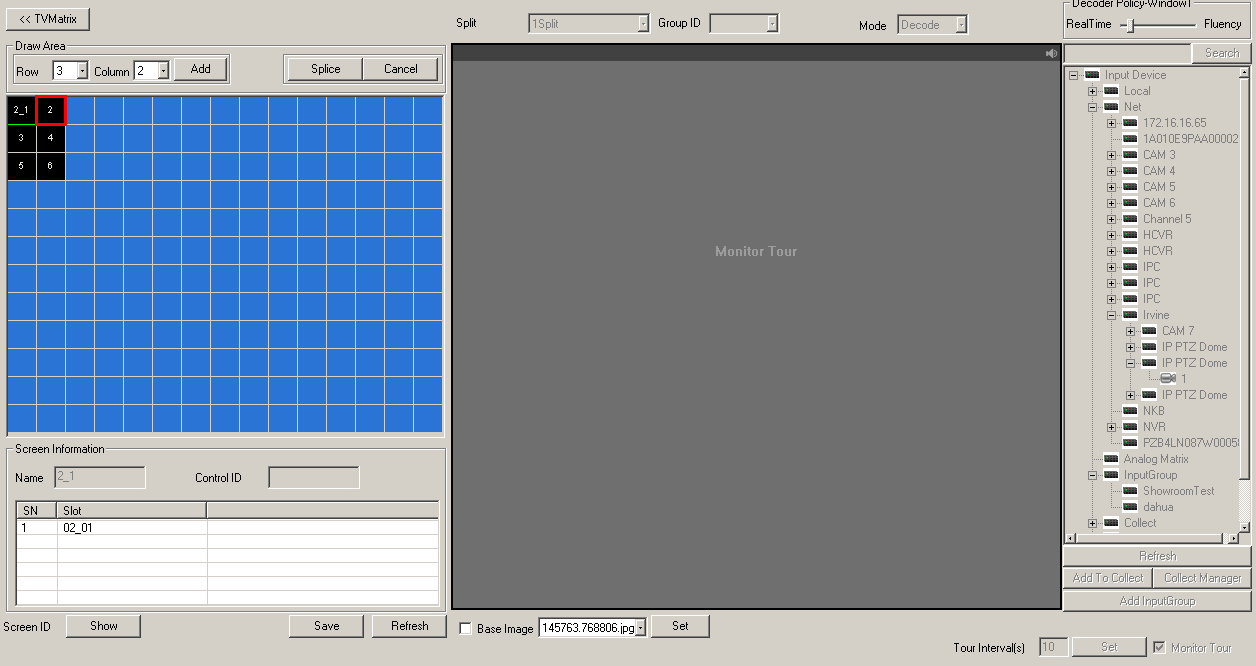Viewport: 1256px width, 666px height.
Task: Click the screen Name field showing 2_1
Action: (99, 478)
